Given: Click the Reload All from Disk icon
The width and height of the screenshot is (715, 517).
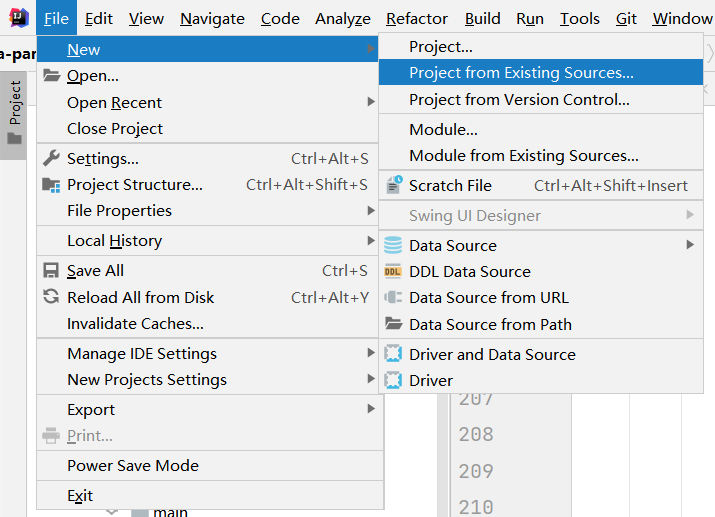Looking at the screenshot, I should (x=51, y=297).
